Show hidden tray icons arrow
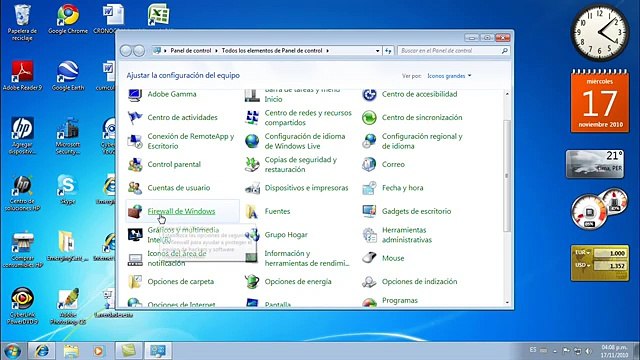Screen dimensions: 640x360 554,351
